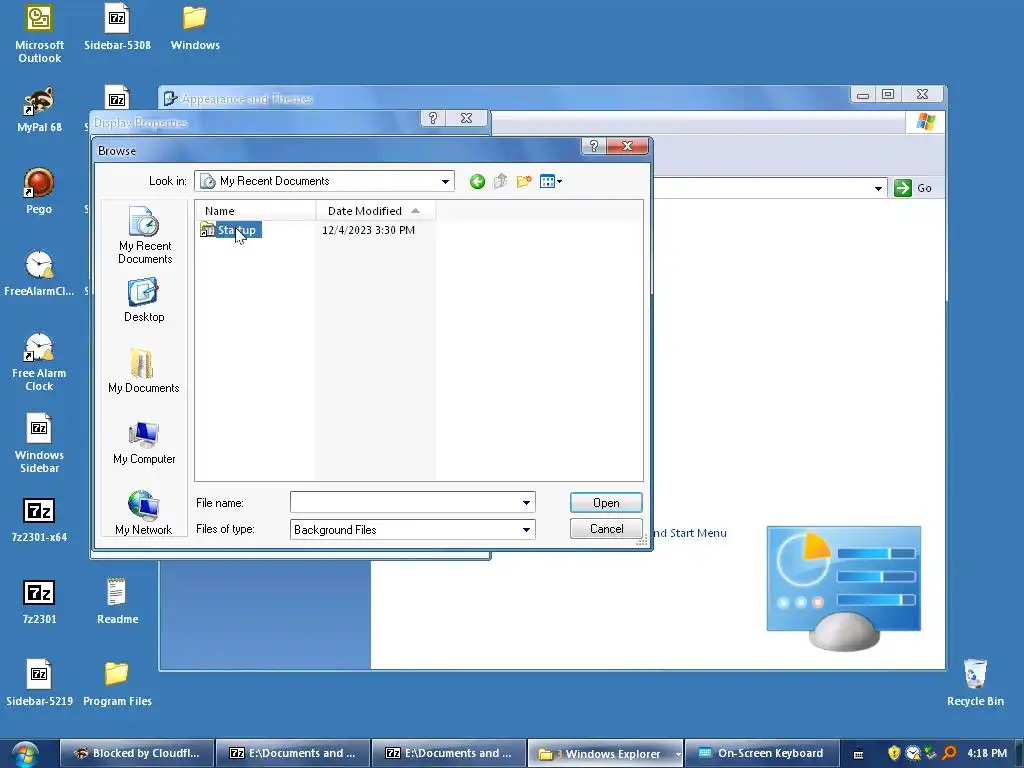Switch to first E:\Documents and ... taskbar item
This screenshot has width=1024, height=768.
(293, 754)
